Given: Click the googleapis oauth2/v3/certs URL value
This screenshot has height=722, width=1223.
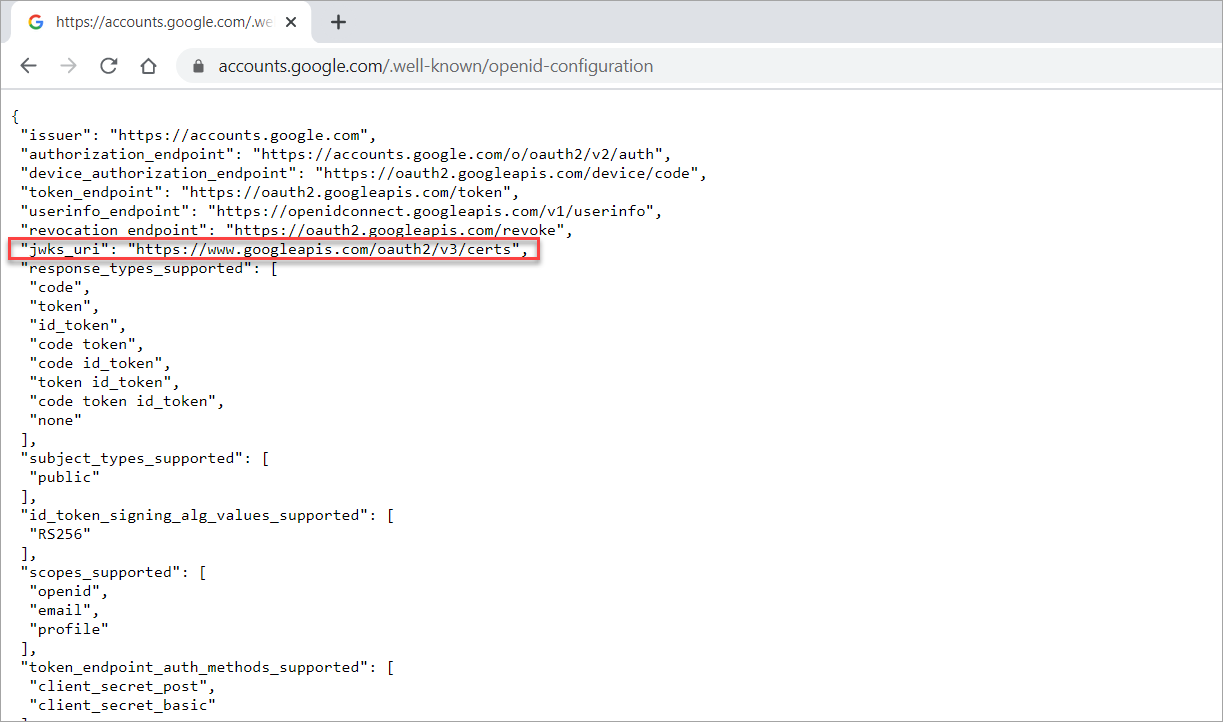Looking at the screenshot, I should click(x=323, y=249).
